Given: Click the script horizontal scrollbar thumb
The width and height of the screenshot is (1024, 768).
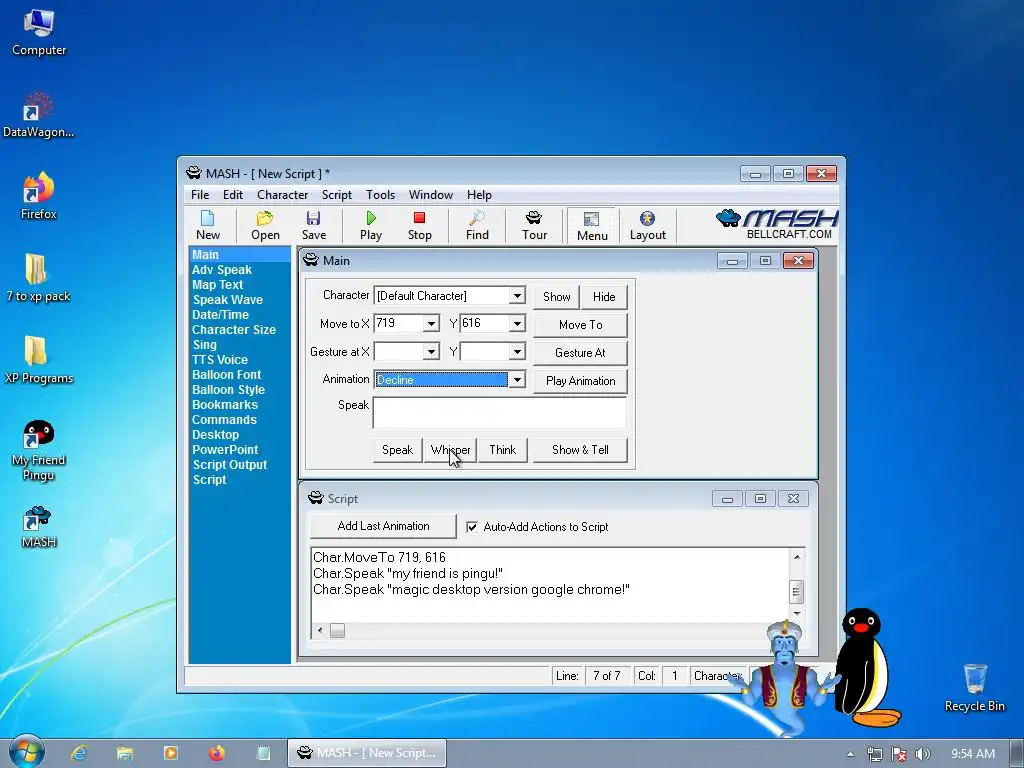Looking at the screenshot, I should 337,630.
